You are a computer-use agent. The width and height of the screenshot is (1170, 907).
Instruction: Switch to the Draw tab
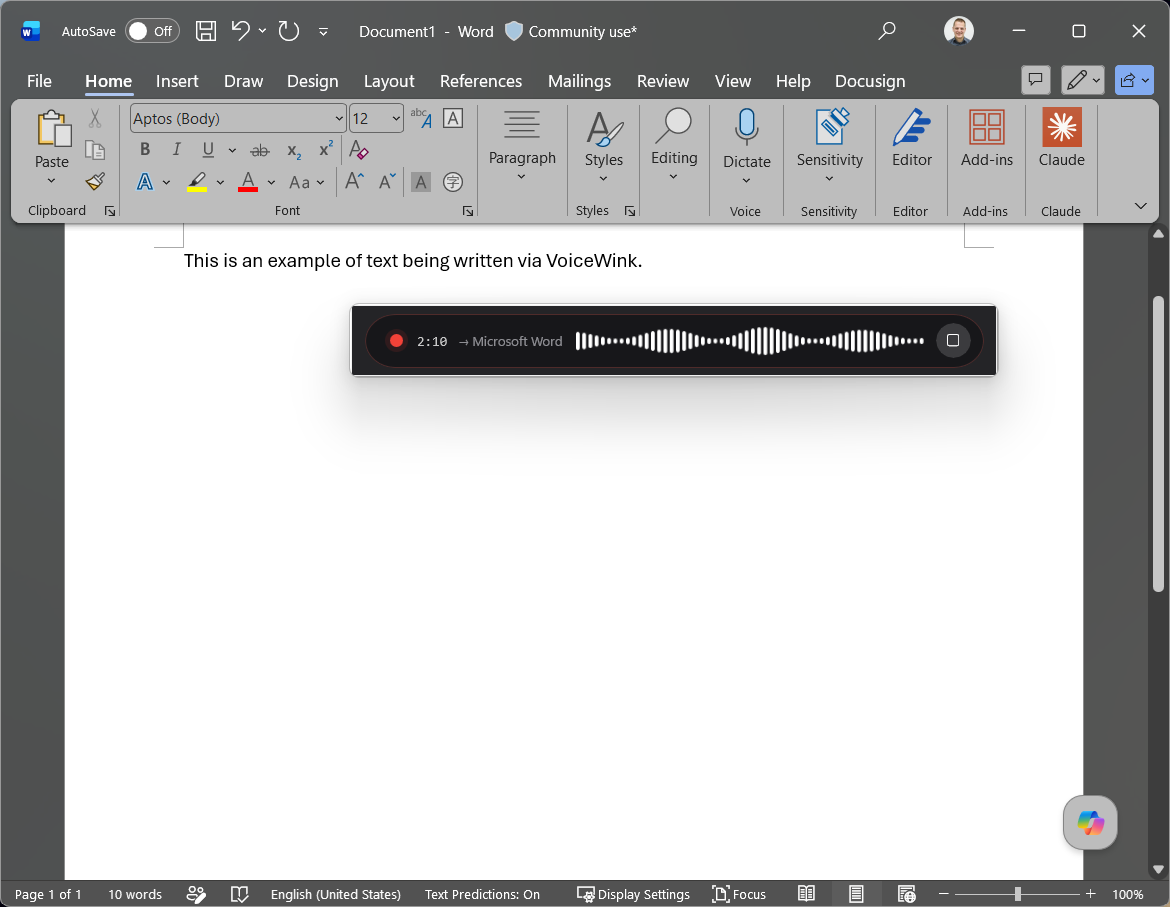coord(243,81)
